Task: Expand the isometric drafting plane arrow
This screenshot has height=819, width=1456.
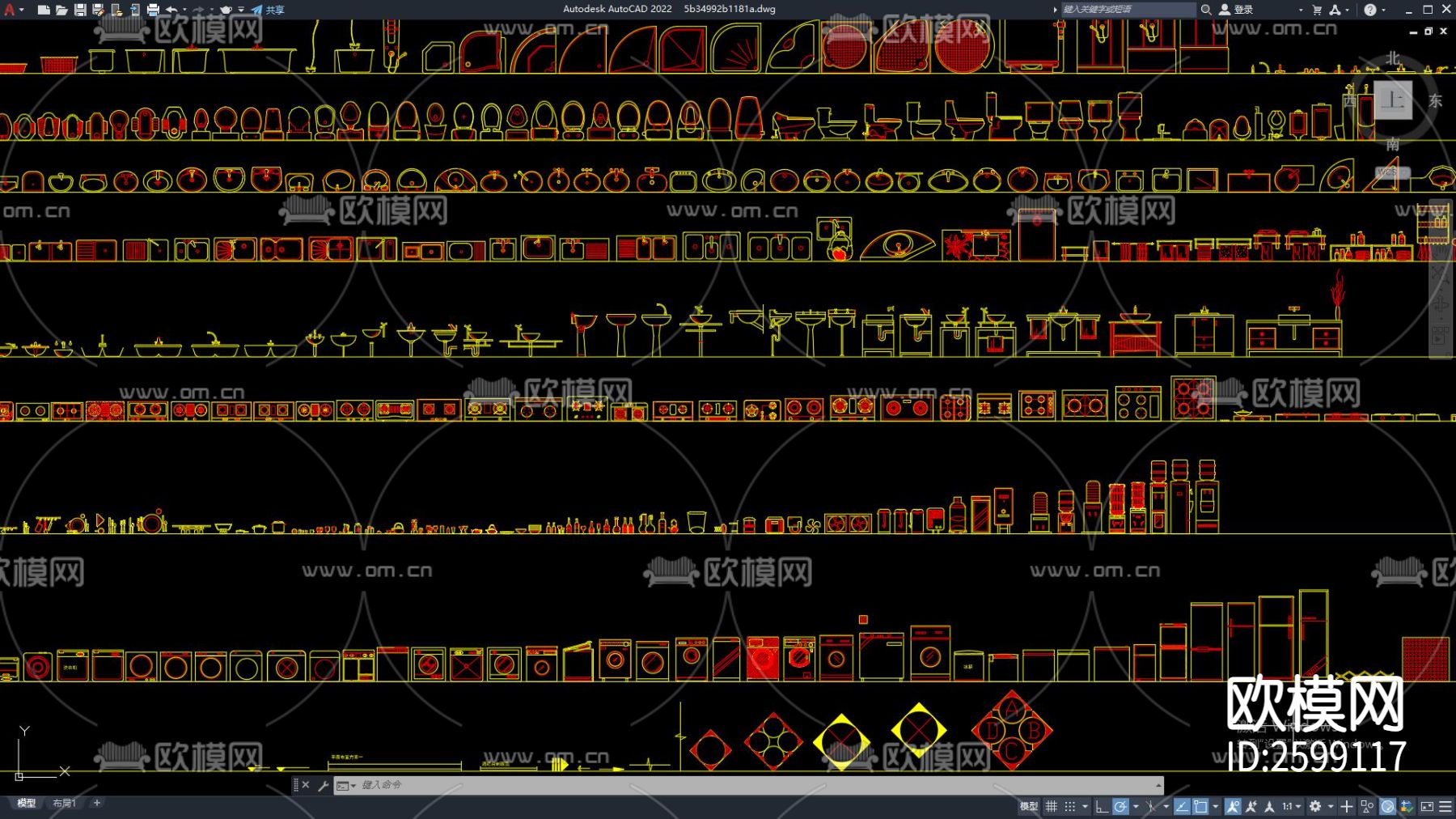Action: (1166, 806)
